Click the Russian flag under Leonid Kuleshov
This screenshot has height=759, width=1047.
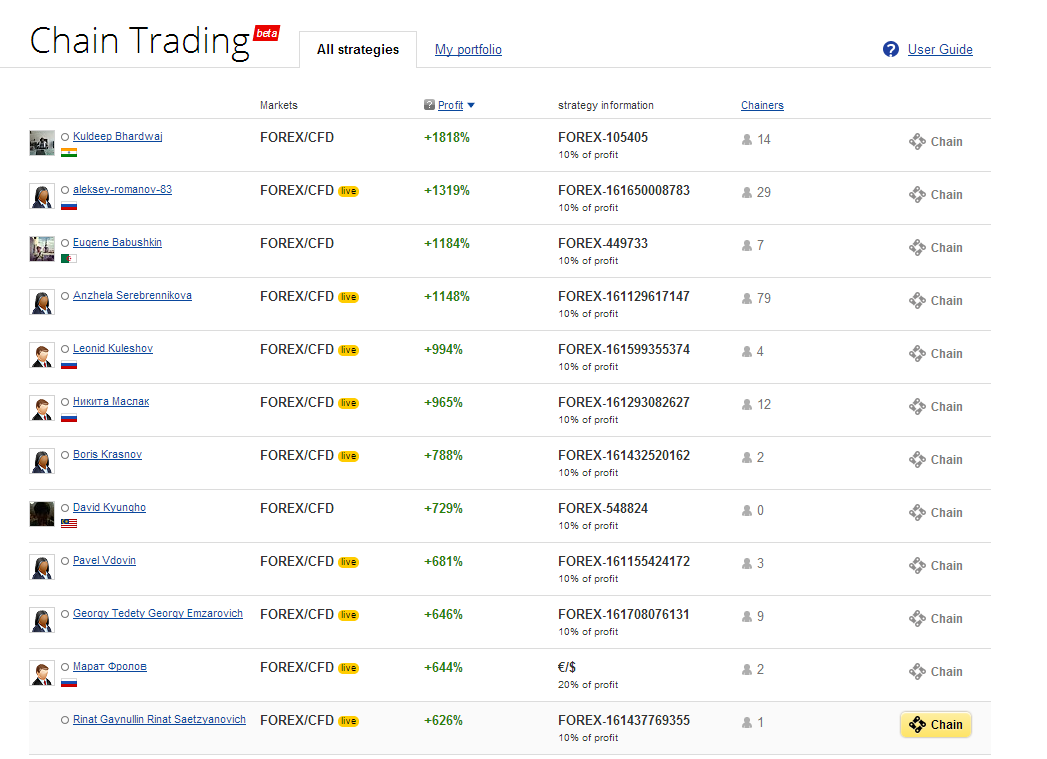pos(69,365)
